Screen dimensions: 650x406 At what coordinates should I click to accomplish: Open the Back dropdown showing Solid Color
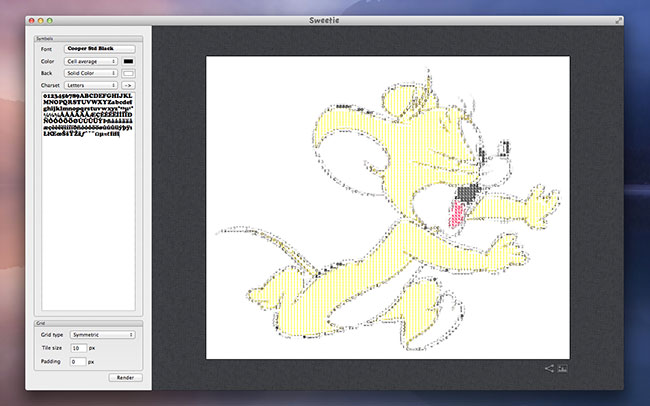[90, 74]
